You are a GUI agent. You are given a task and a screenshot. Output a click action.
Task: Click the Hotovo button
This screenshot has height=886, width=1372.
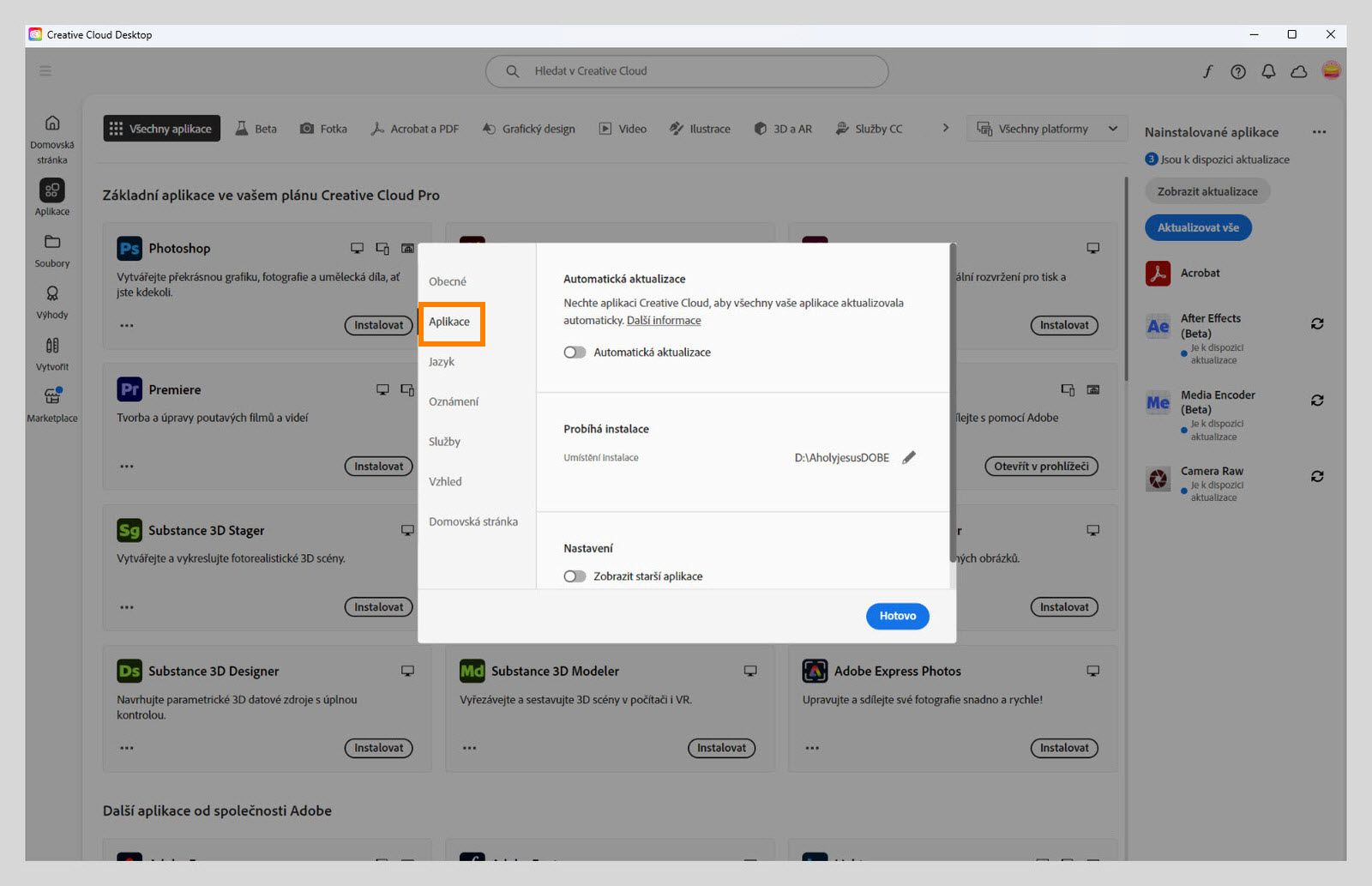(897, 616)
